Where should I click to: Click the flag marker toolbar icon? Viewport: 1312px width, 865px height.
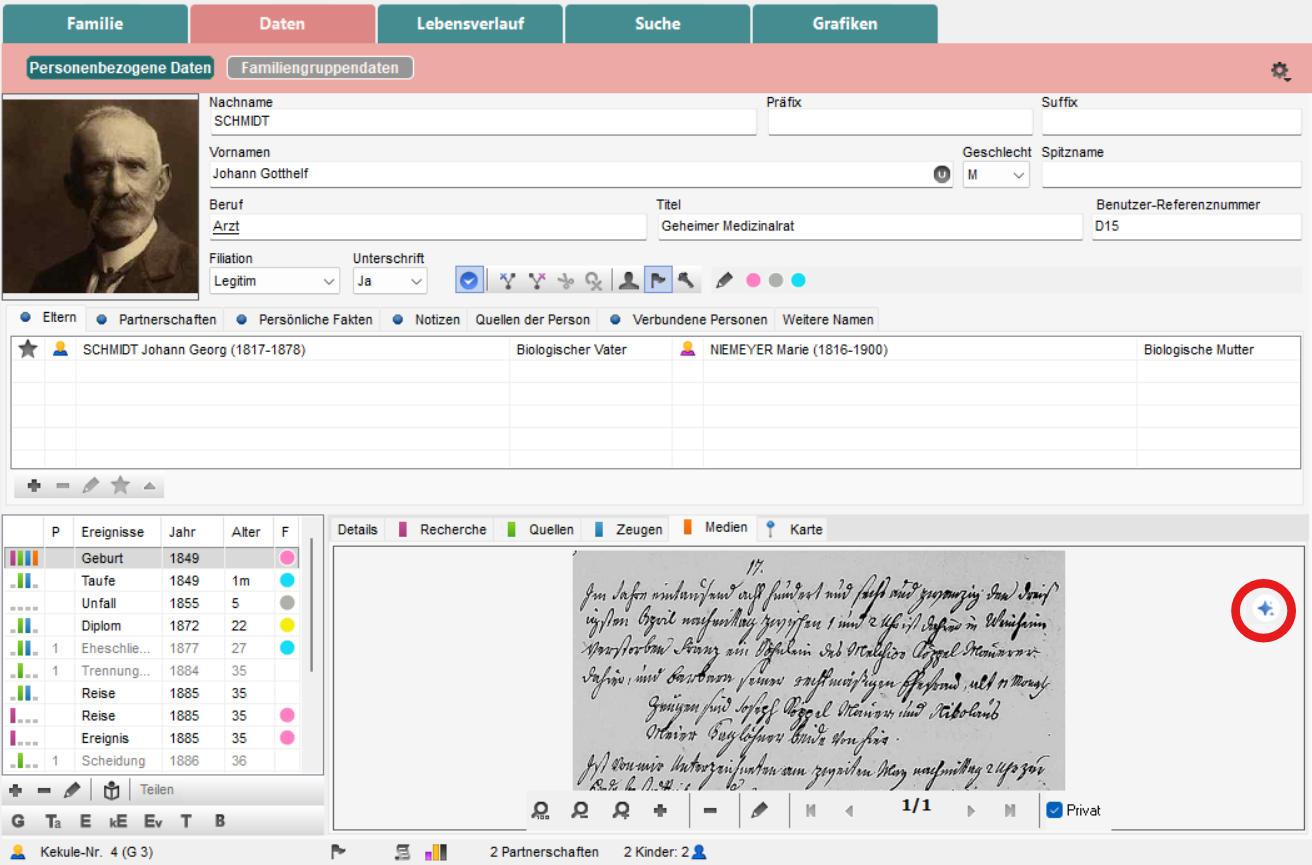click(x=657, y=281)
